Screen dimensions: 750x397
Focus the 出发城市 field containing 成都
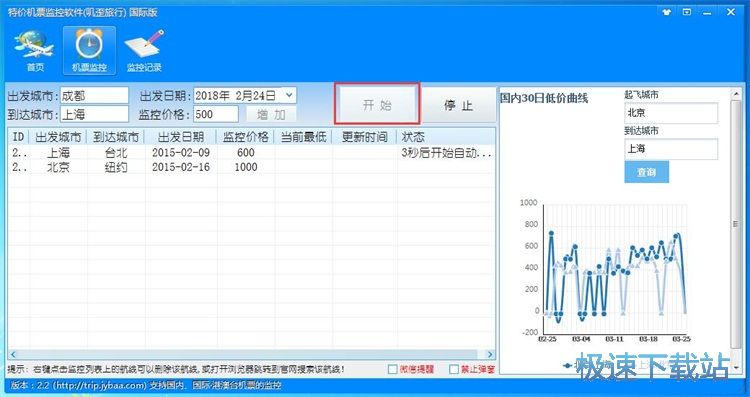[x=94, y=95]
